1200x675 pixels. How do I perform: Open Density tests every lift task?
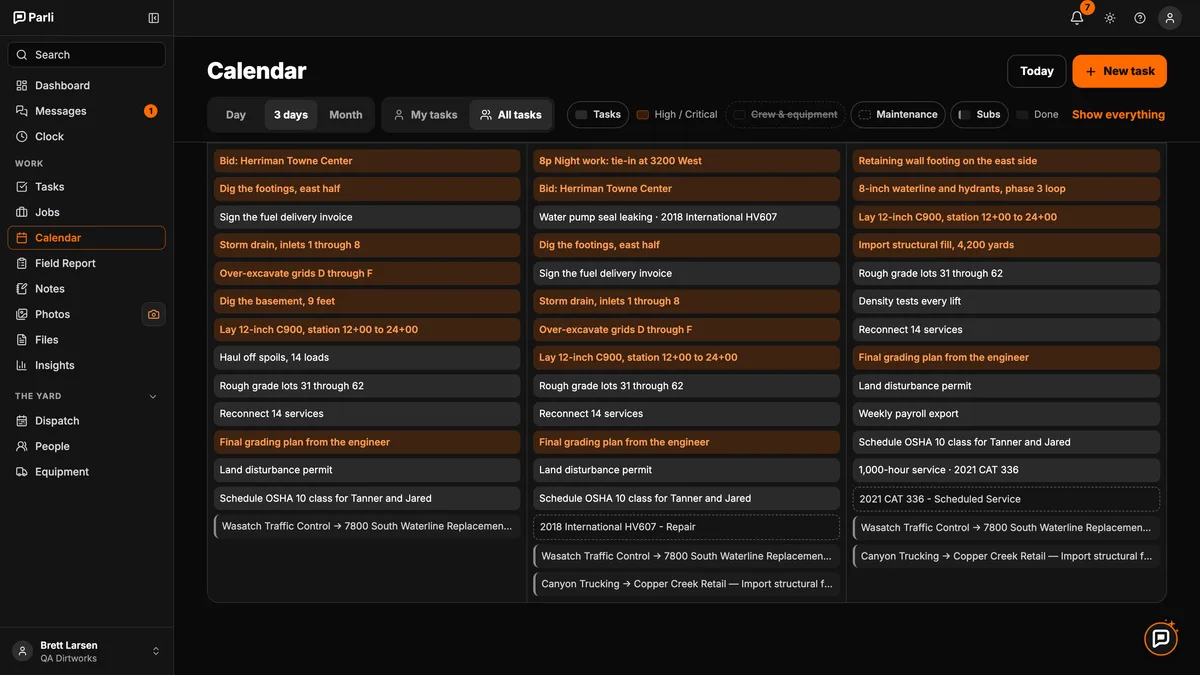[1006, 301]
